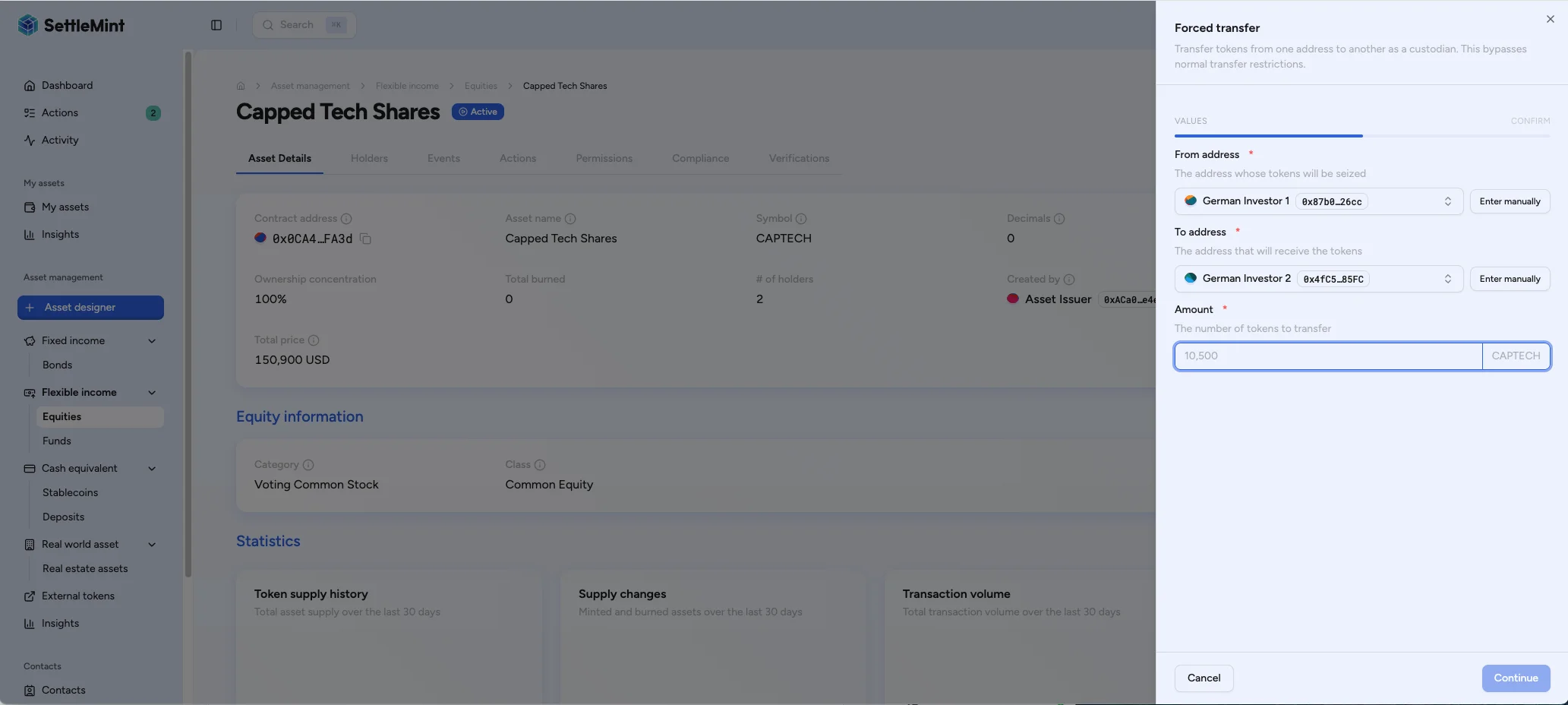Click the sidebar toggle panel icon
Viewport: 1568px width, 705px height.
click(x=216, y=25)
